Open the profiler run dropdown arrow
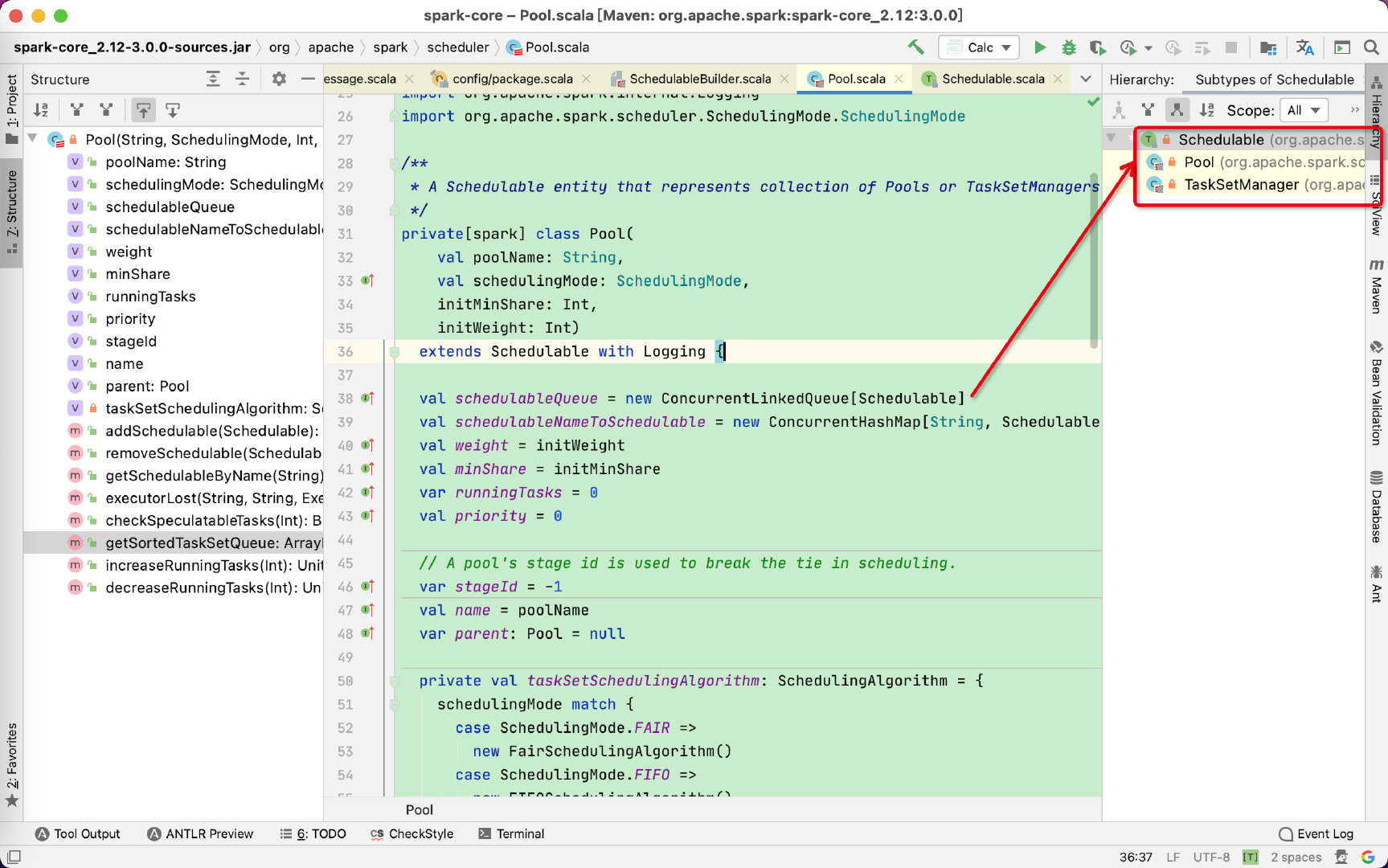Image resolution: width=1388 pixels, height=868 pixels. (x=1148, y=48)
